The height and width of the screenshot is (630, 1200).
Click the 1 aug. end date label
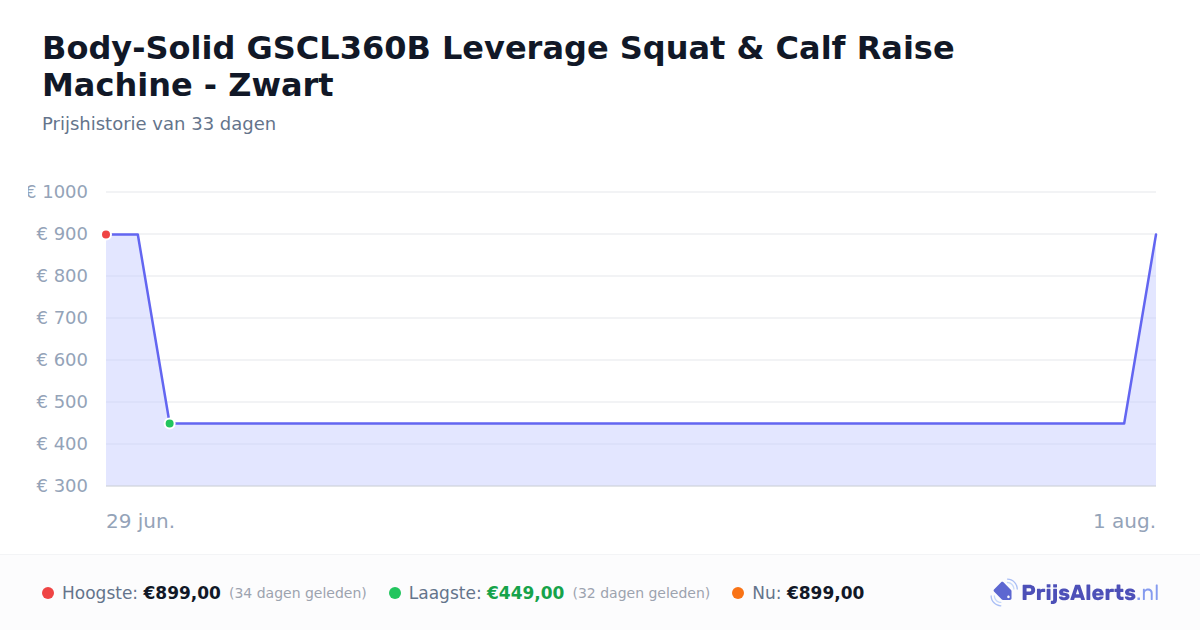click(1124, 522)
